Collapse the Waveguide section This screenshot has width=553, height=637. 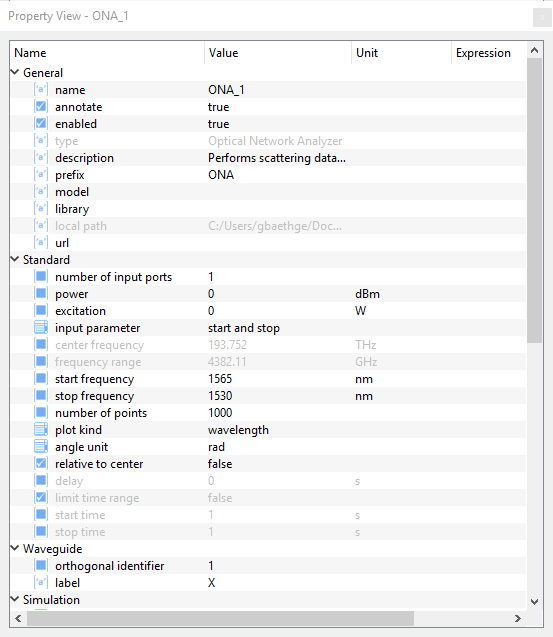click(x=15, y=548)
